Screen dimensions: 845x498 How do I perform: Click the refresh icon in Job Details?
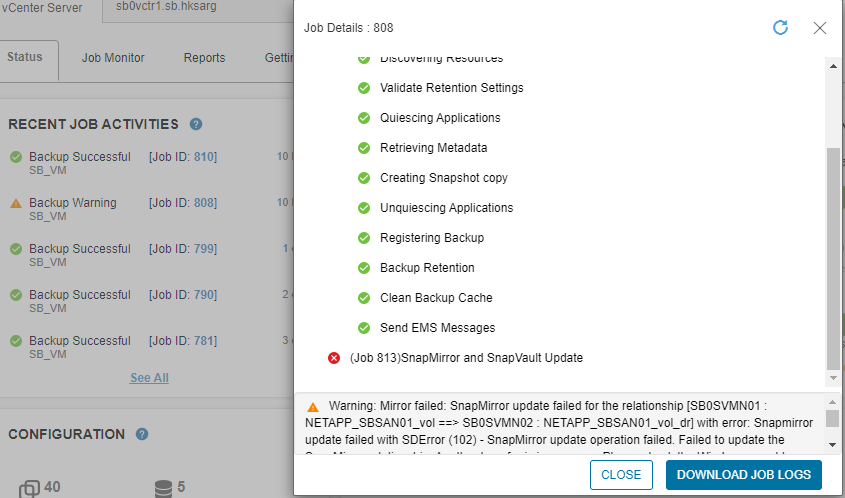coord(781,28)
